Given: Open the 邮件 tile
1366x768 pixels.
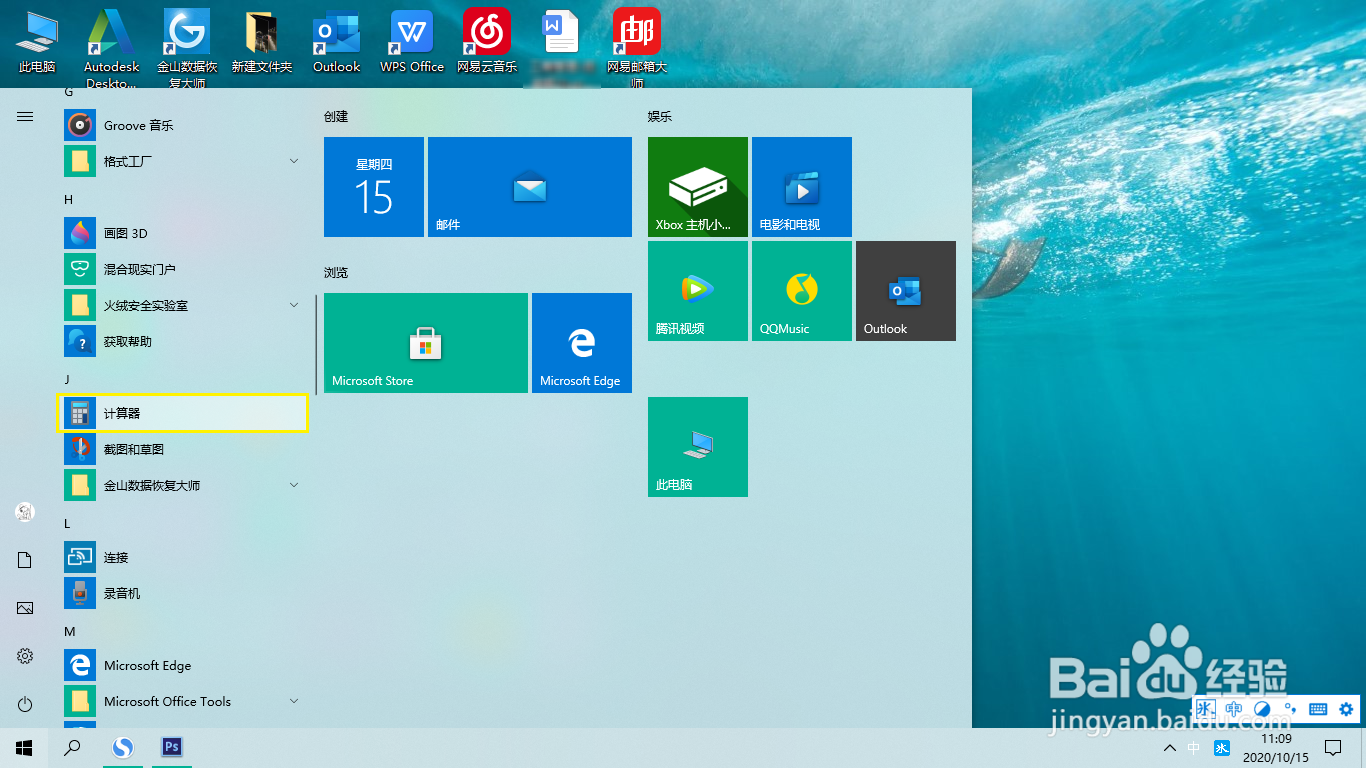Looking at the screenshot, I should click(x=530, y=187).
